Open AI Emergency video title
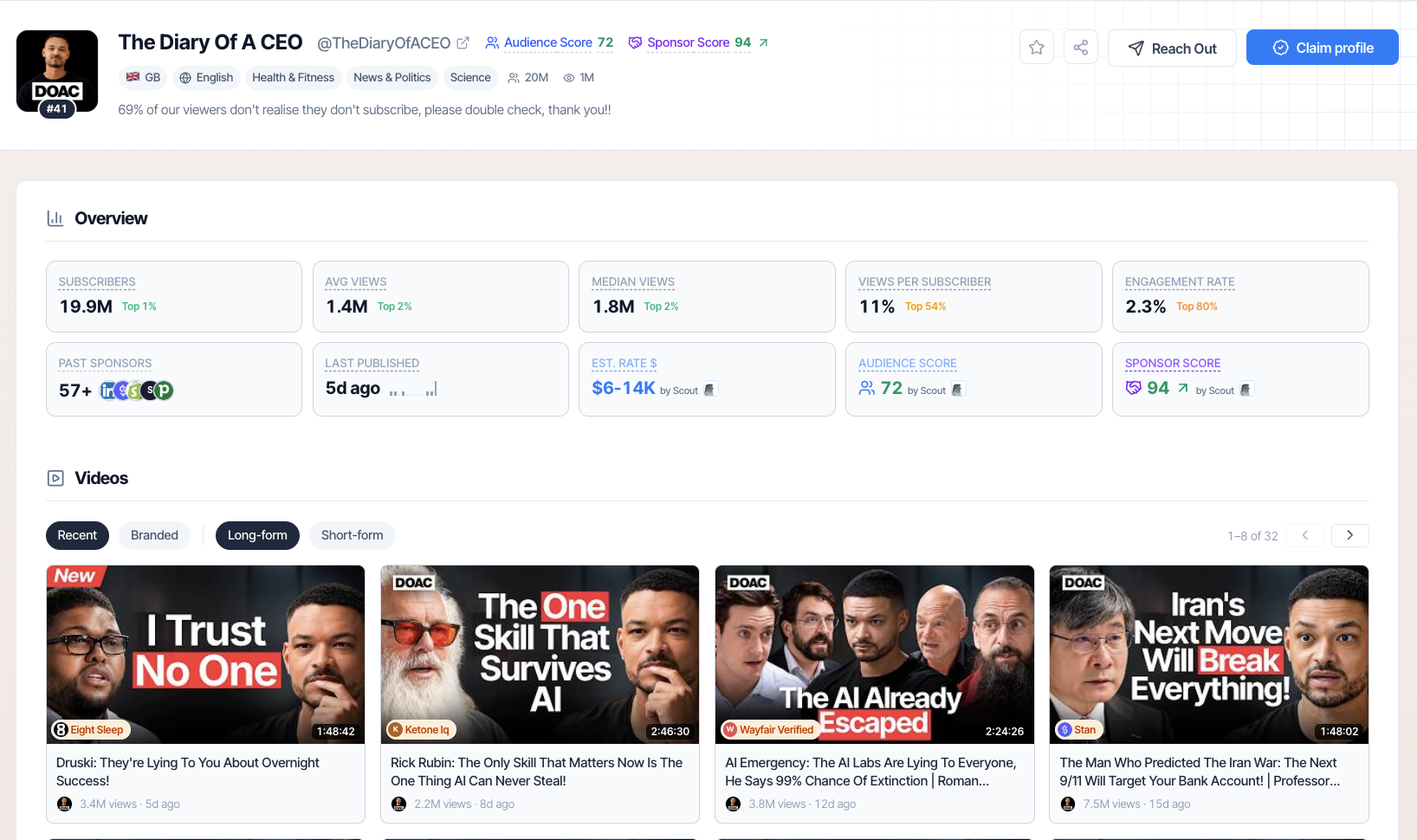The width and height of the screenshot is (1417, 840). pyautogui.click(x=870, y=772)
